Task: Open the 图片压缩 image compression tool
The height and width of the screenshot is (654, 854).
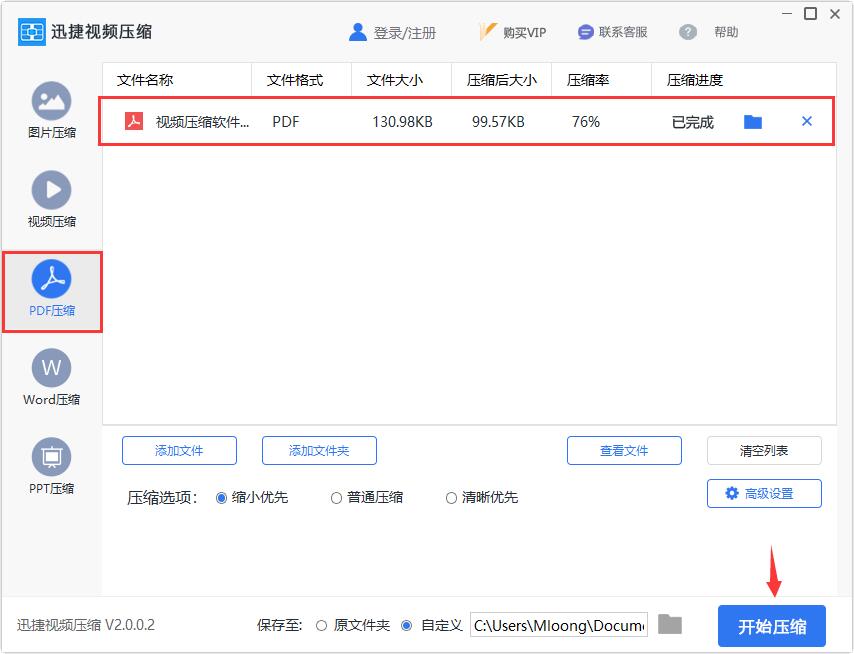Action: tap(52, 111)
